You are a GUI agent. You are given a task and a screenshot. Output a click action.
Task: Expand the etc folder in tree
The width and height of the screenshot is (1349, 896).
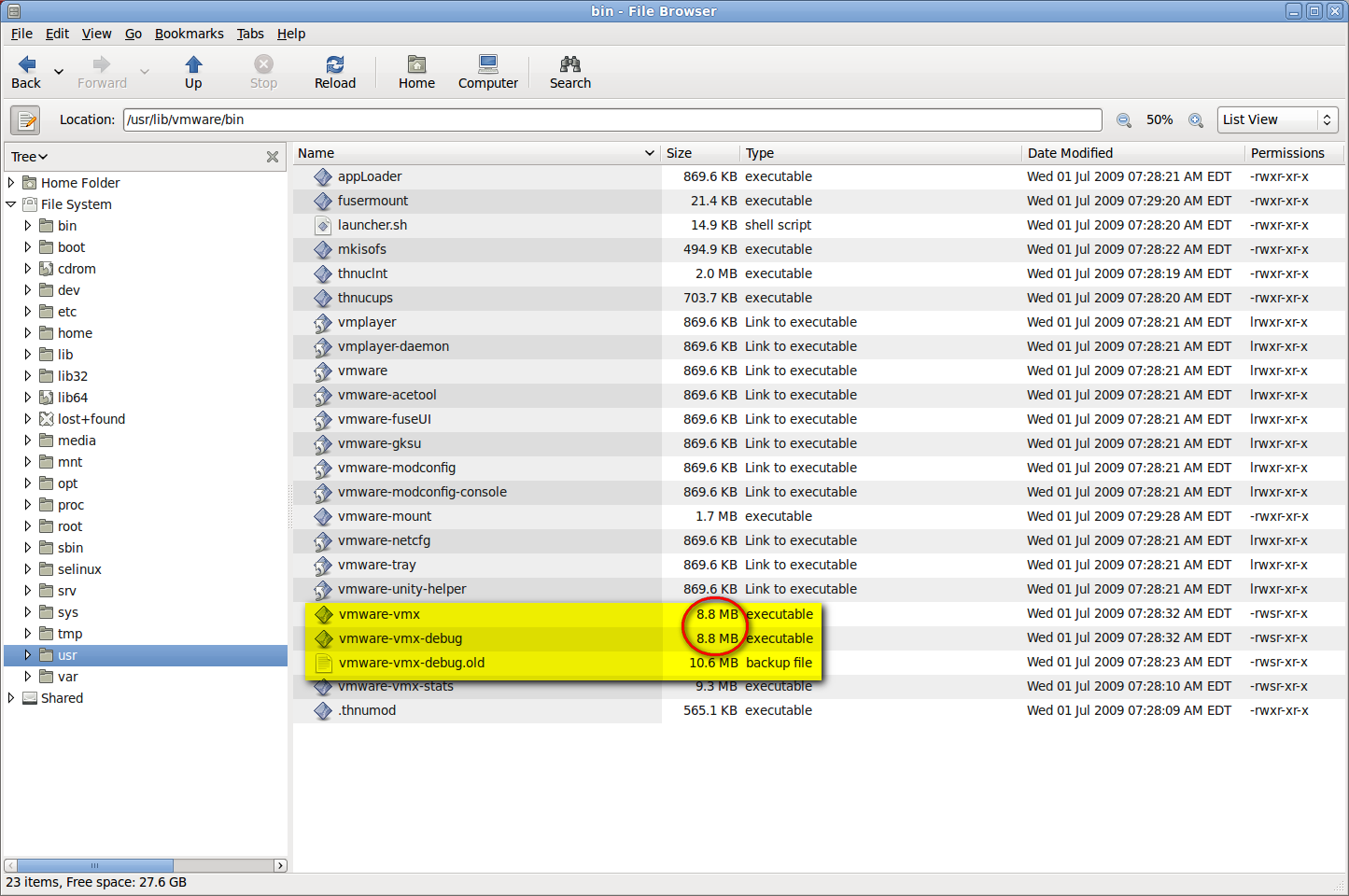28,312
